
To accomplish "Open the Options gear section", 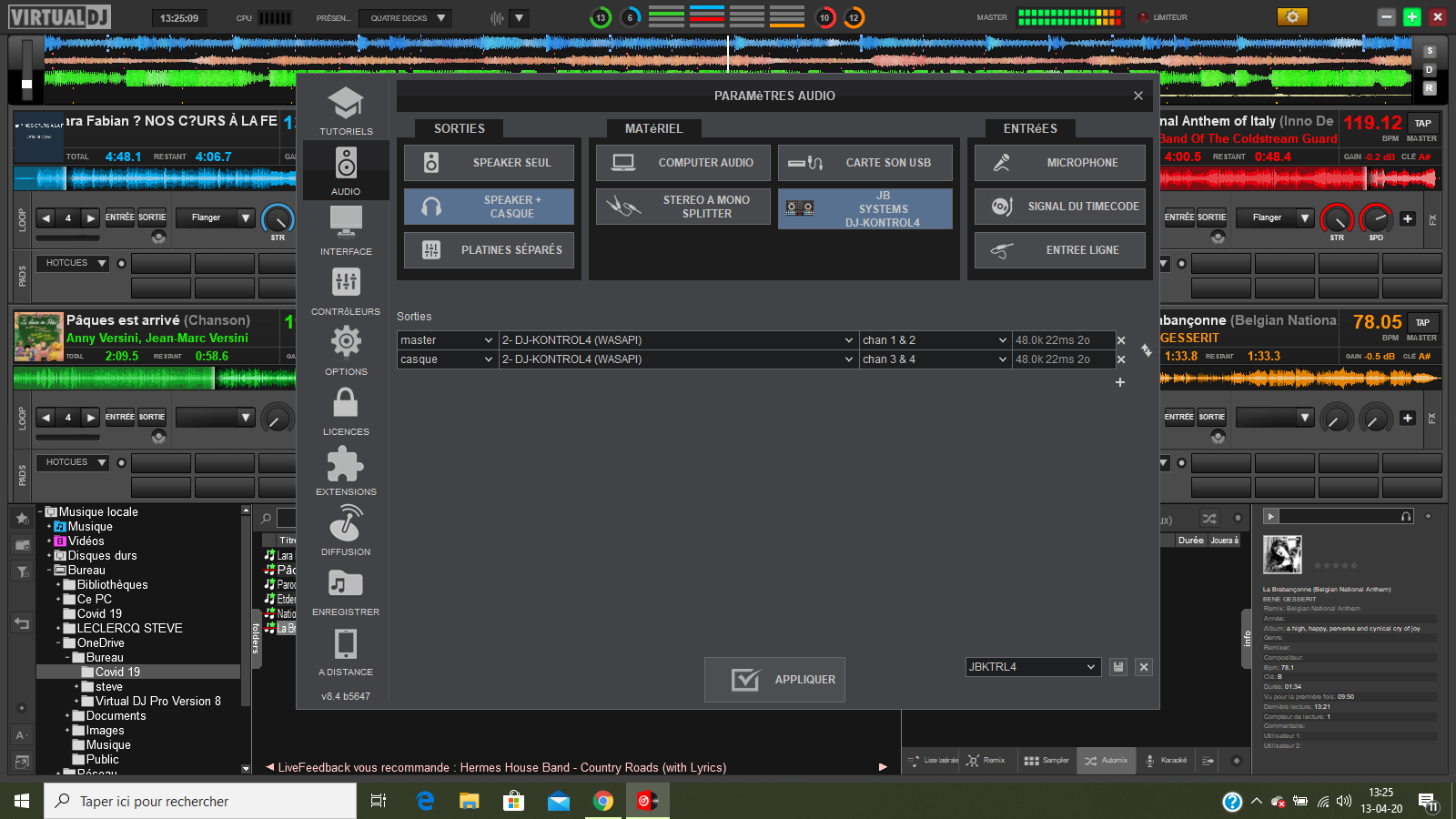I will click(346, 351).
